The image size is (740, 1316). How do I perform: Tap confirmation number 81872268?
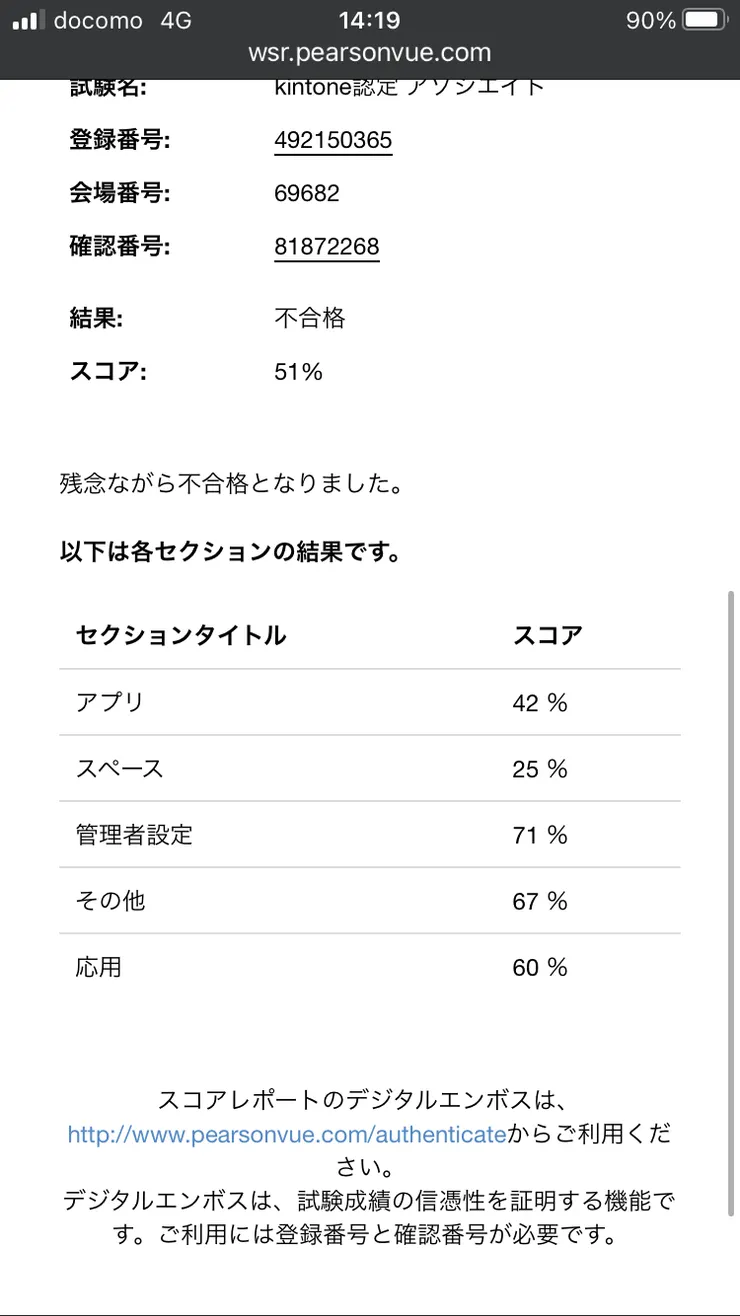click(x=327, y=247)
